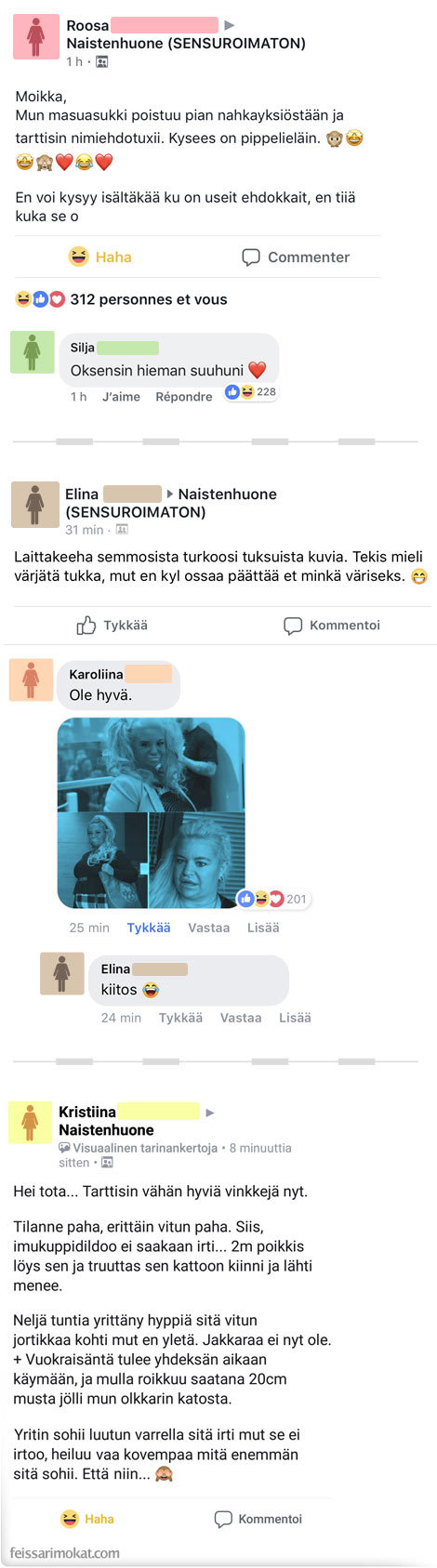This screenshot has width=437, height=1568.
Task: Open Lisää options under Karoliina's comment
Action: pyautogui.click(x=263, y=928)
